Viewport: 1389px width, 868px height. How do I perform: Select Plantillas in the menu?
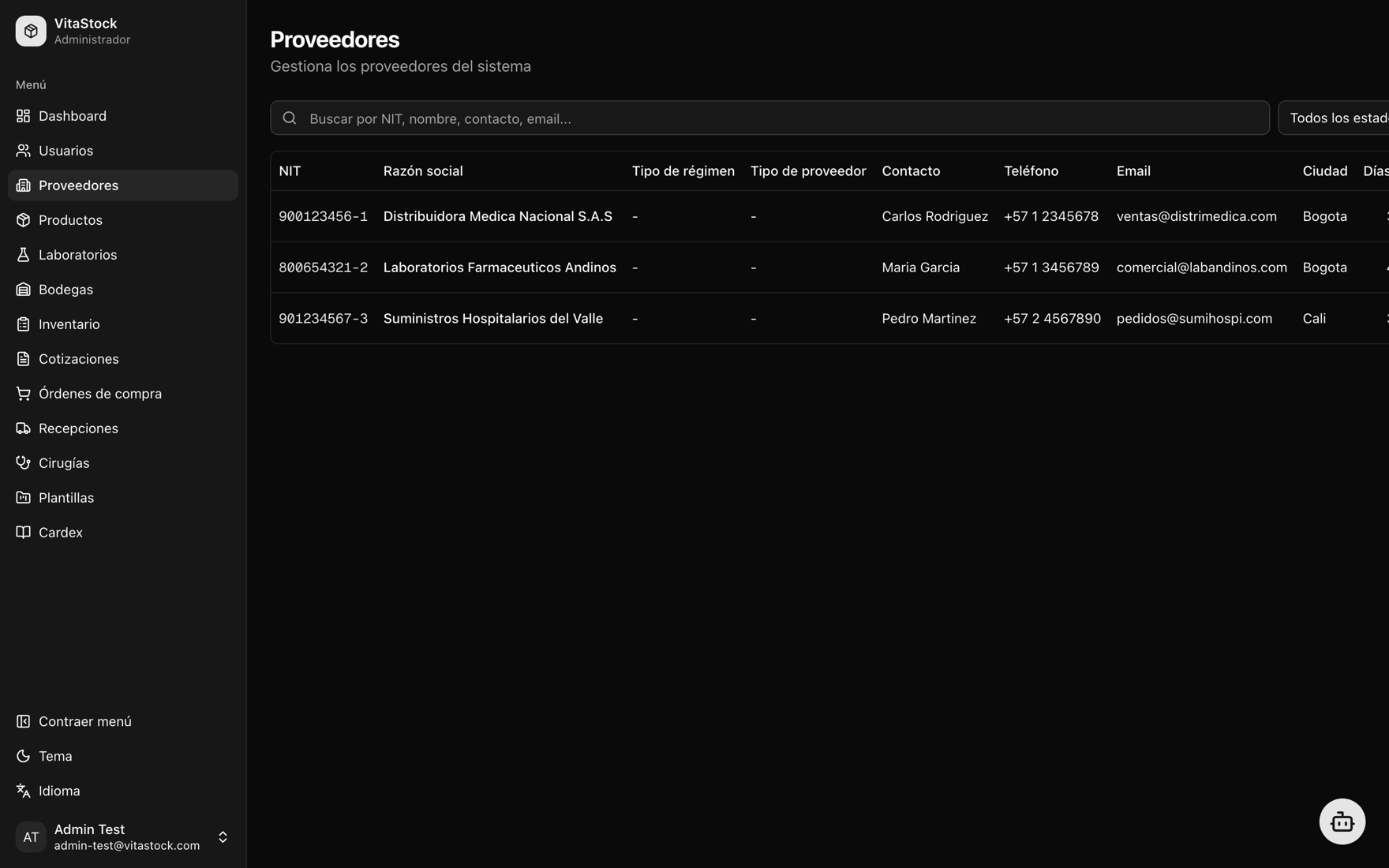(123, 498)
